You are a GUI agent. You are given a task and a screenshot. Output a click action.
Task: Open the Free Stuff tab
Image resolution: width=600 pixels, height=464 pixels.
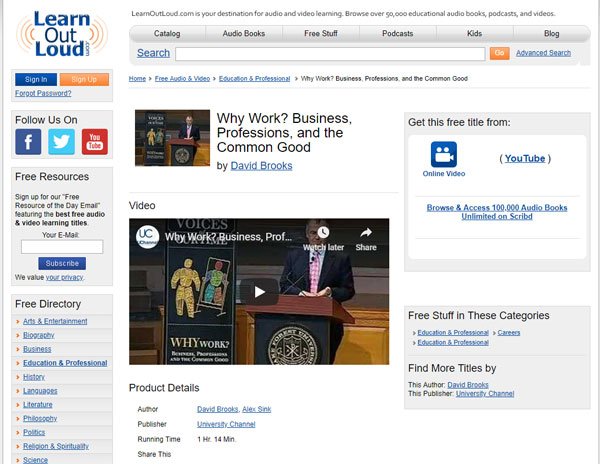(x=321, y=34)
